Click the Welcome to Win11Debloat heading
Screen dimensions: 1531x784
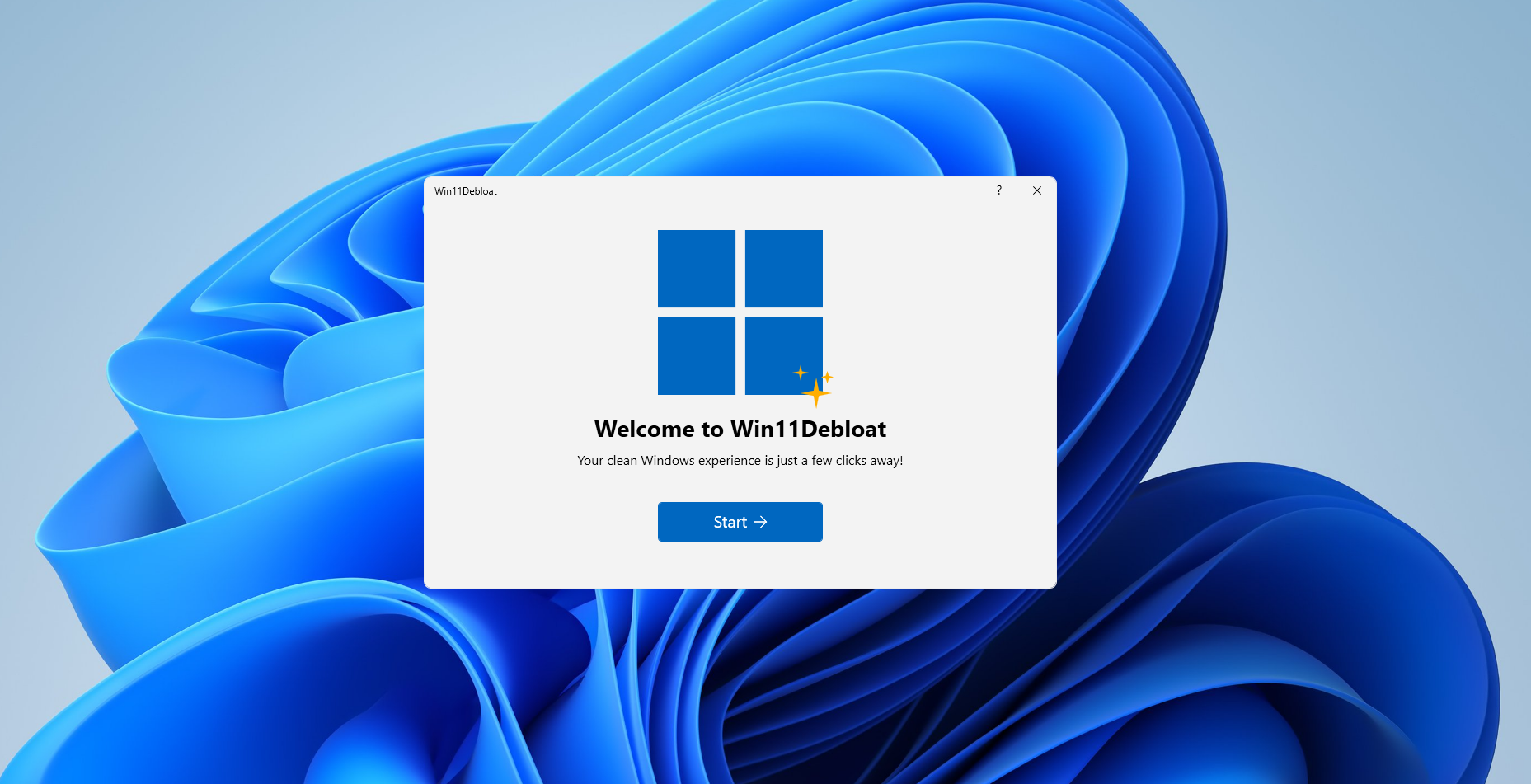click(740, 429)
